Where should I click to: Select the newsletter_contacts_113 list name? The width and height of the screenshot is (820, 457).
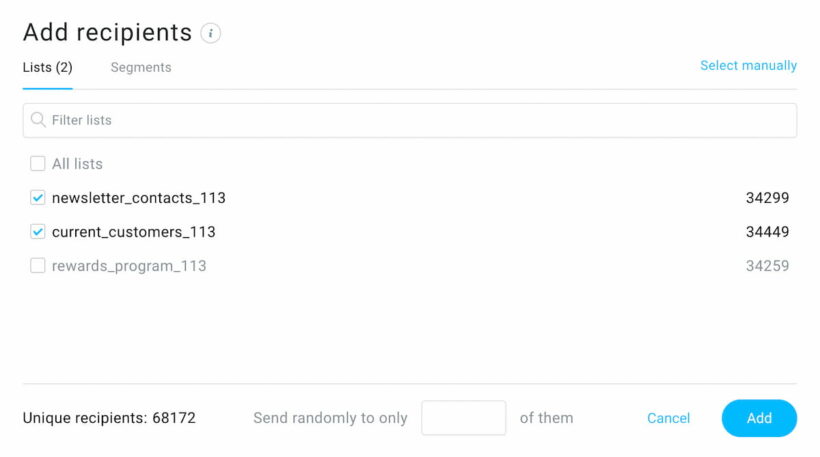(139, 198)
